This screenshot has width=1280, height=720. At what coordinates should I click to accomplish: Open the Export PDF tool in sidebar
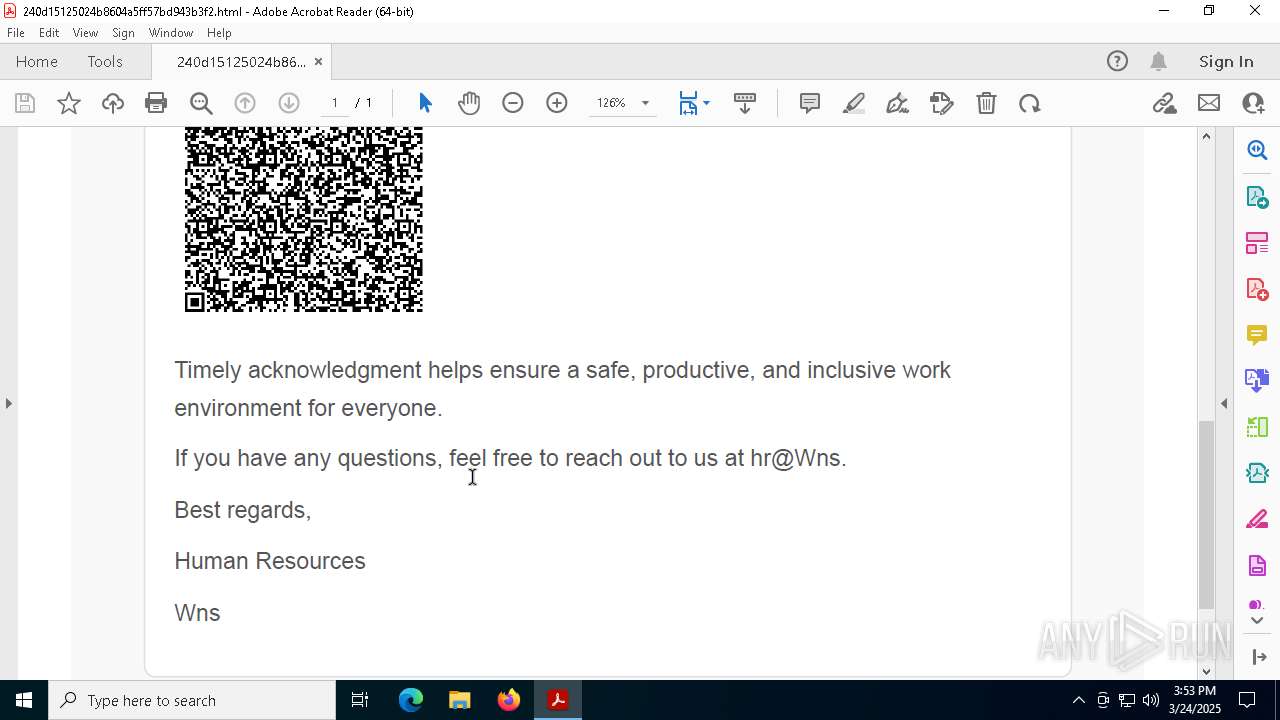coord(1257,196)
